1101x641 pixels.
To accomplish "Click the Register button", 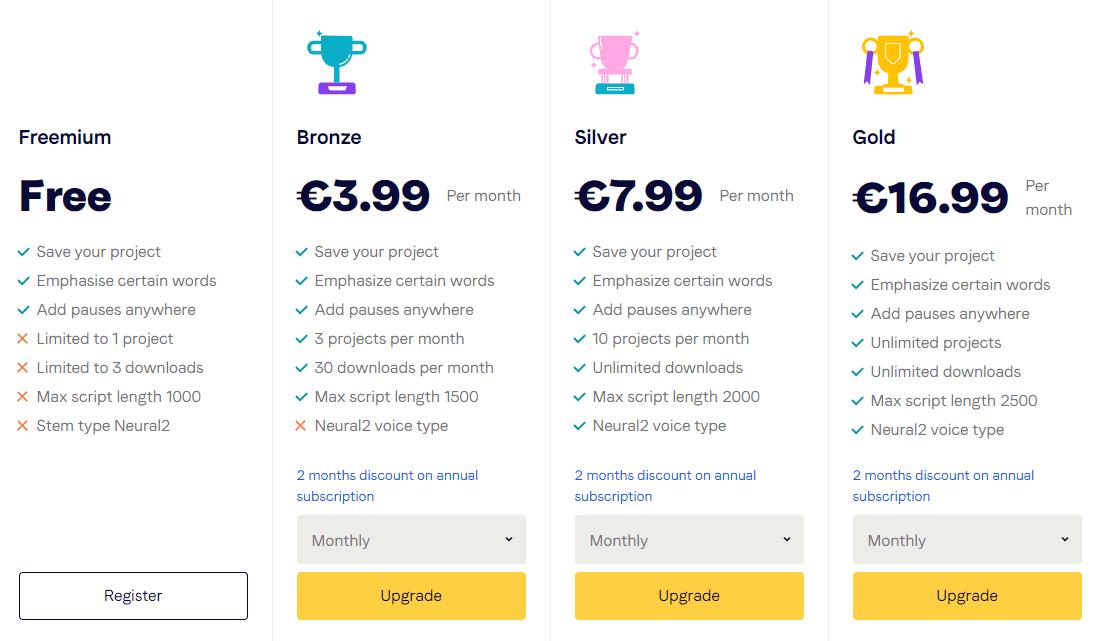I will click(133, 595).
